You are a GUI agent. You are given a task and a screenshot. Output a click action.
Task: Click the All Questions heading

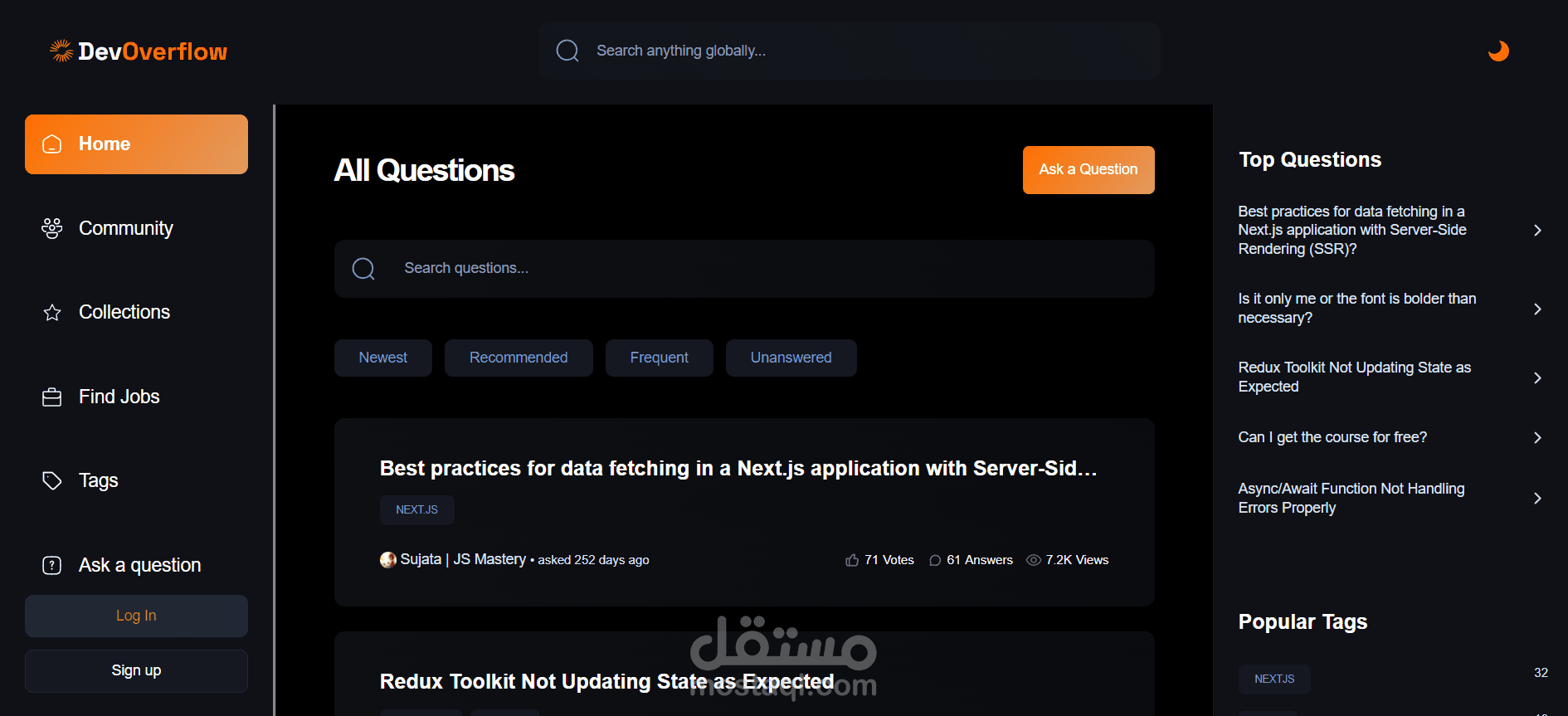424,170
